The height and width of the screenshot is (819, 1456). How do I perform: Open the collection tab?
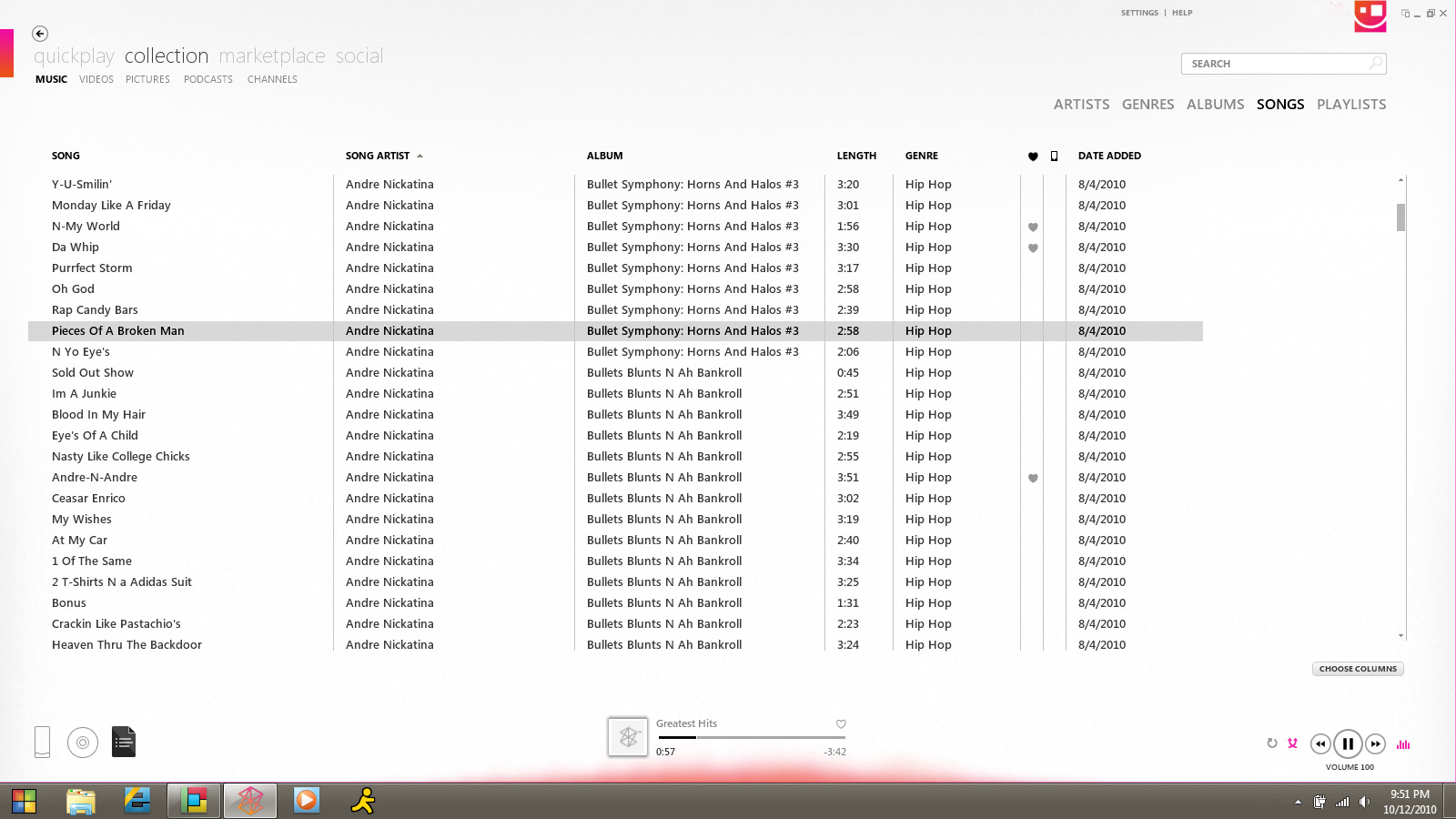pyautogui.click(x=167, y=56)
